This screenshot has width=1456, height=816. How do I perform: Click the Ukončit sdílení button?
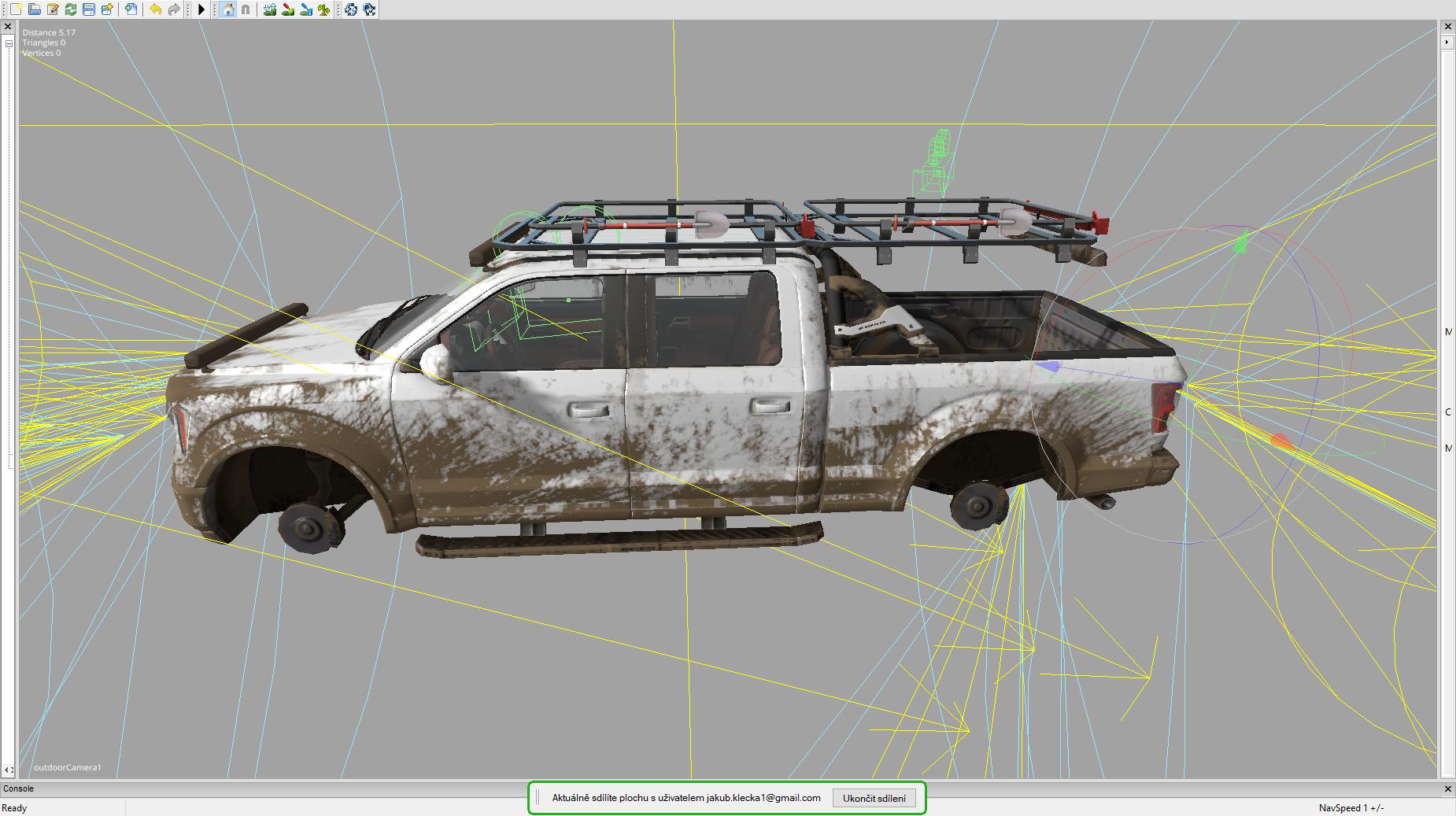click(x=874, y=798)
